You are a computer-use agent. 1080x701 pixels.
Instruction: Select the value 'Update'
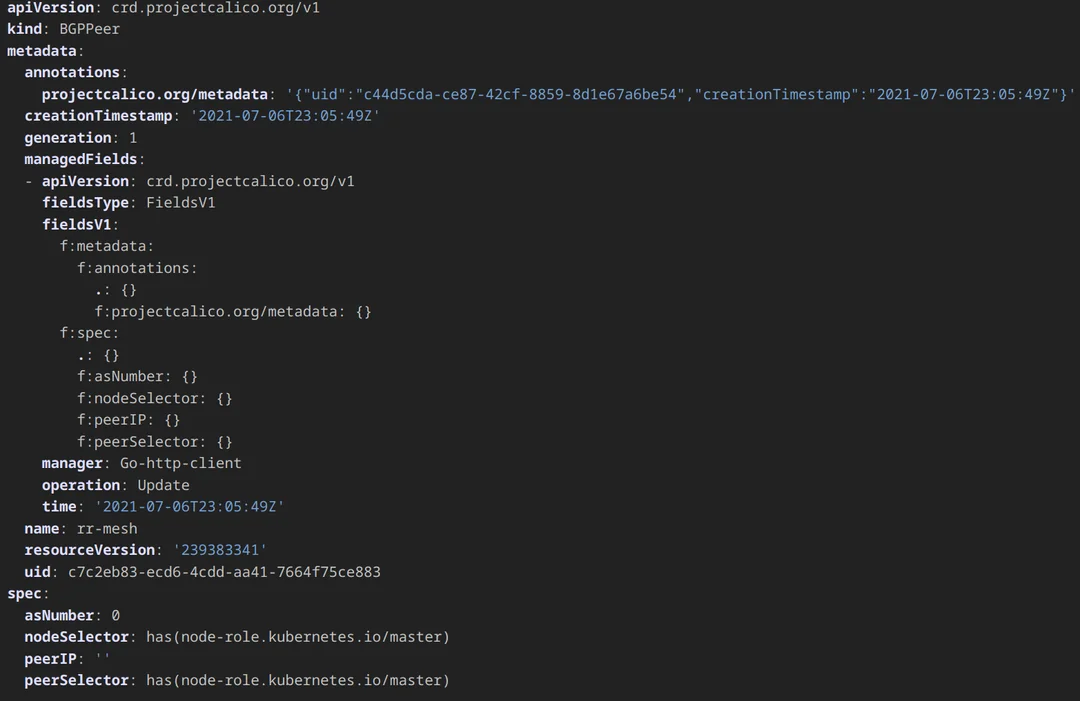163,485
